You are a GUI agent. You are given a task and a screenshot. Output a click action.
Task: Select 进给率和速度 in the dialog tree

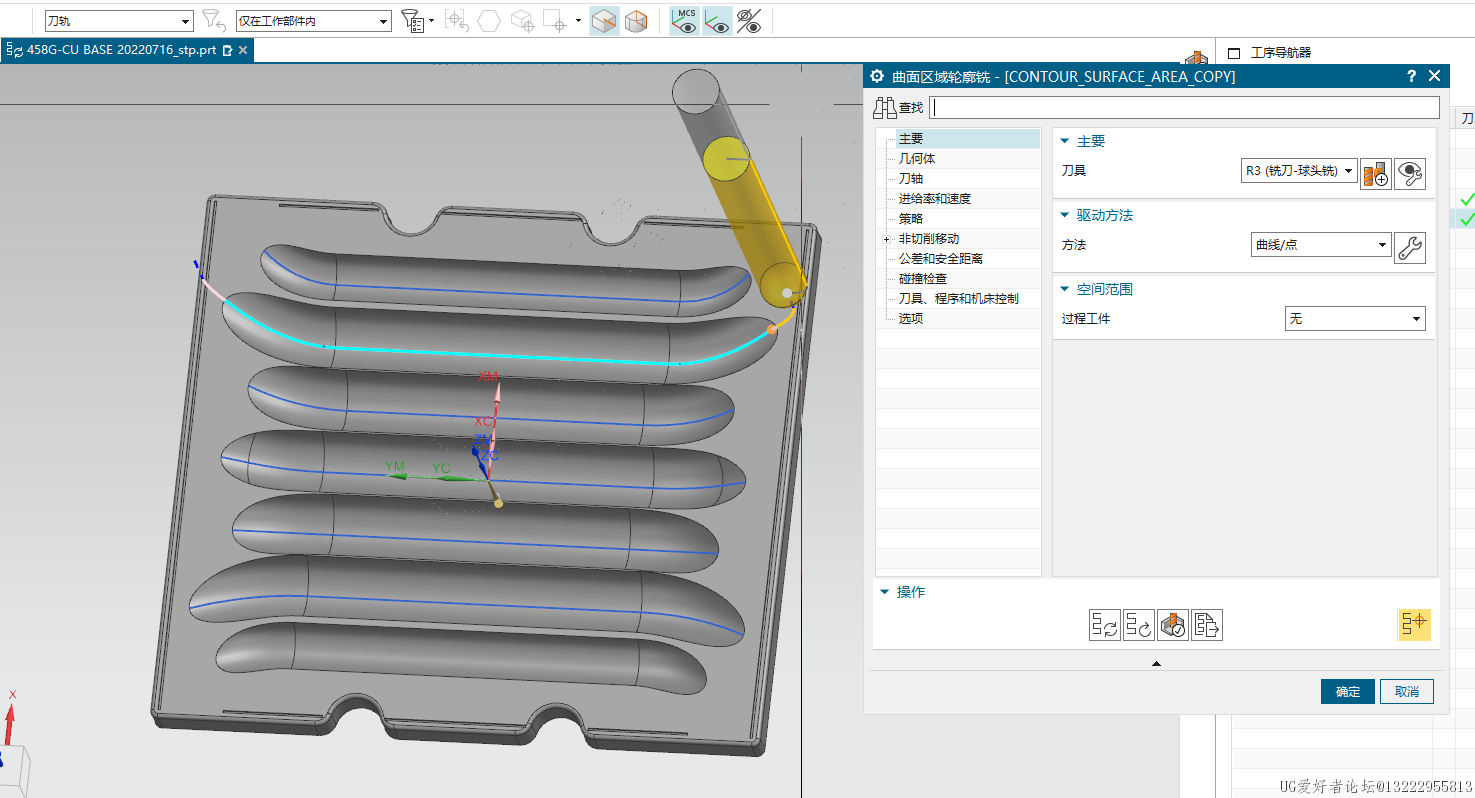(934, 199)
